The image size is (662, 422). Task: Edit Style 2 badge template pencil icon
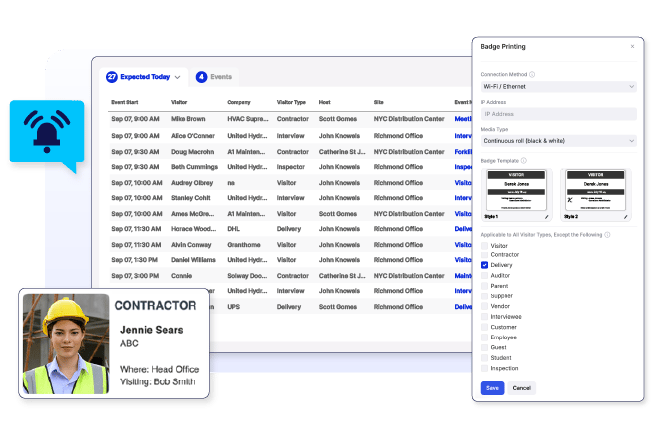pyautogui.click(x=626, y=217)
